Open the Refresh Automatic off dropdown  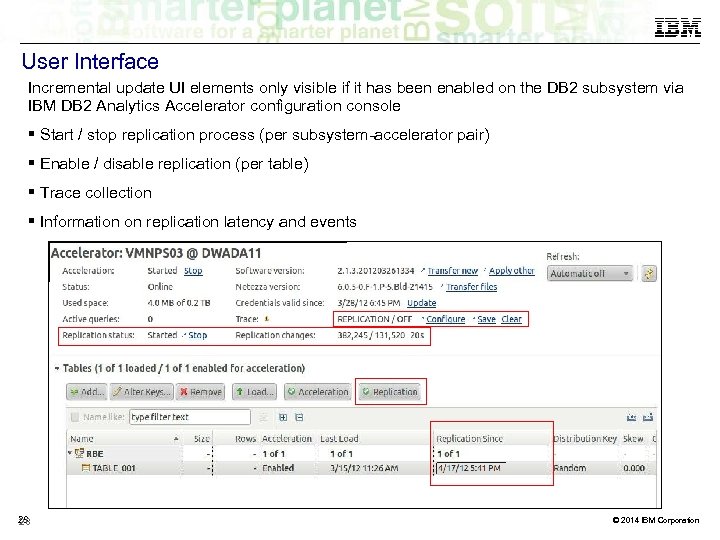(x=590, y=274)
